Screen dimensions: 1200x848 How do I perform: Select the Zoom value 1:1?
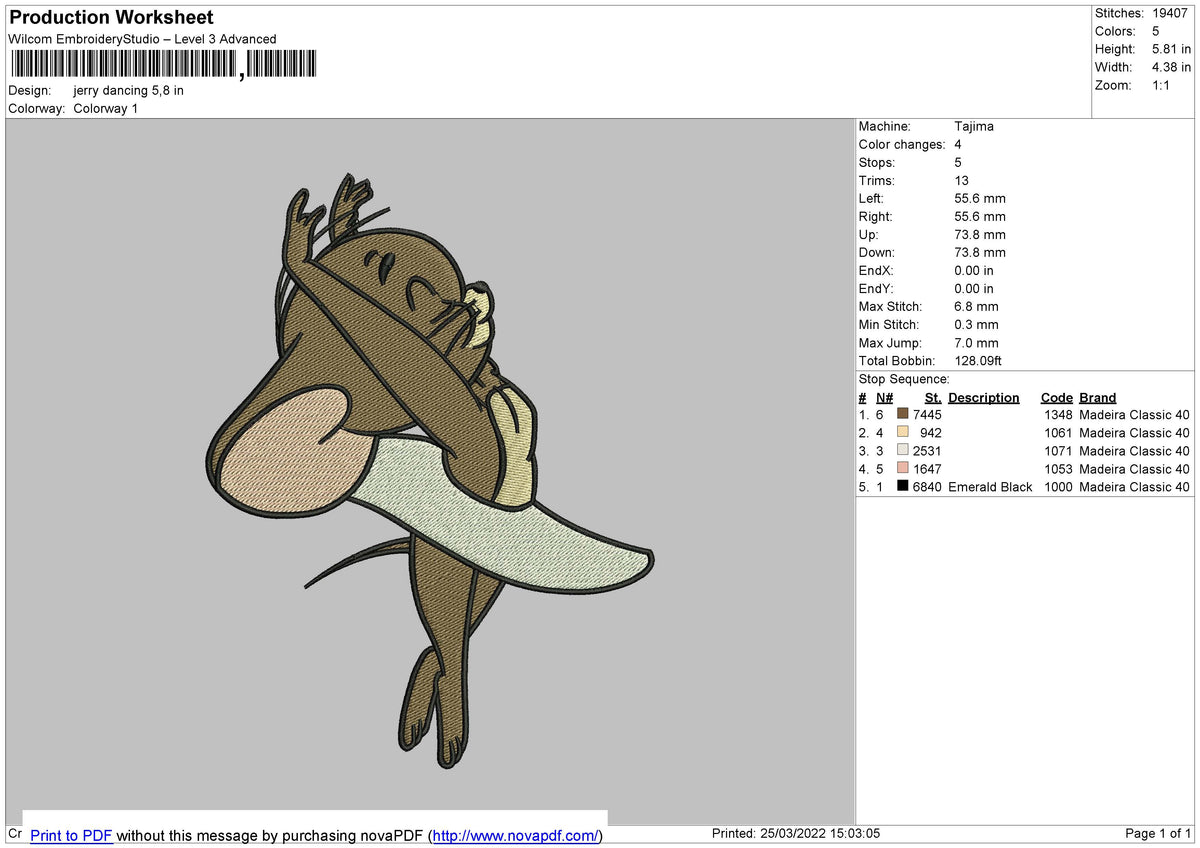[1163, 85]
